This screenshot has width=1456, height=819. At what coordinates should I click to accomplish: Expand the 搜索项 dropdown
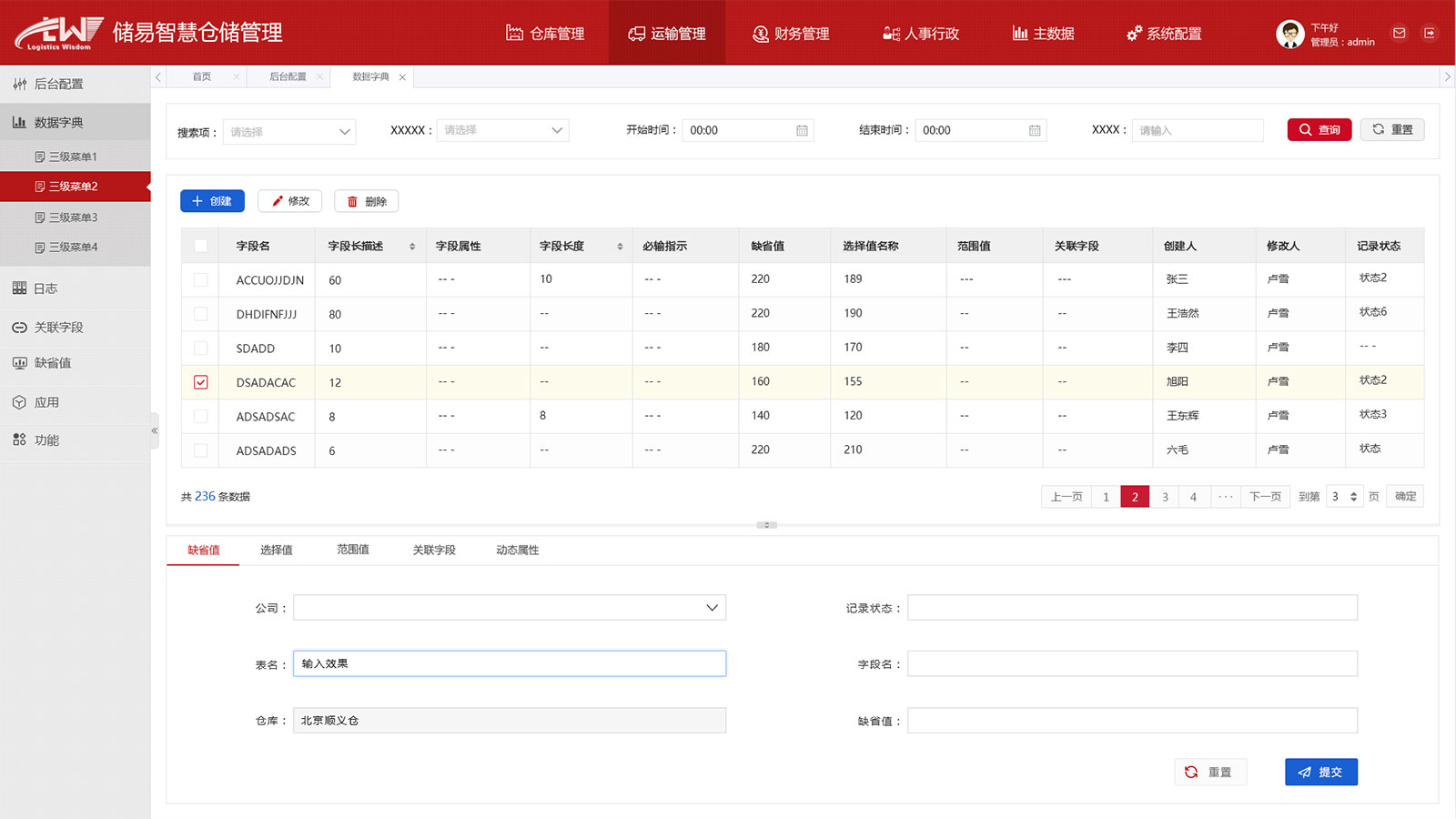click(289, 132)
